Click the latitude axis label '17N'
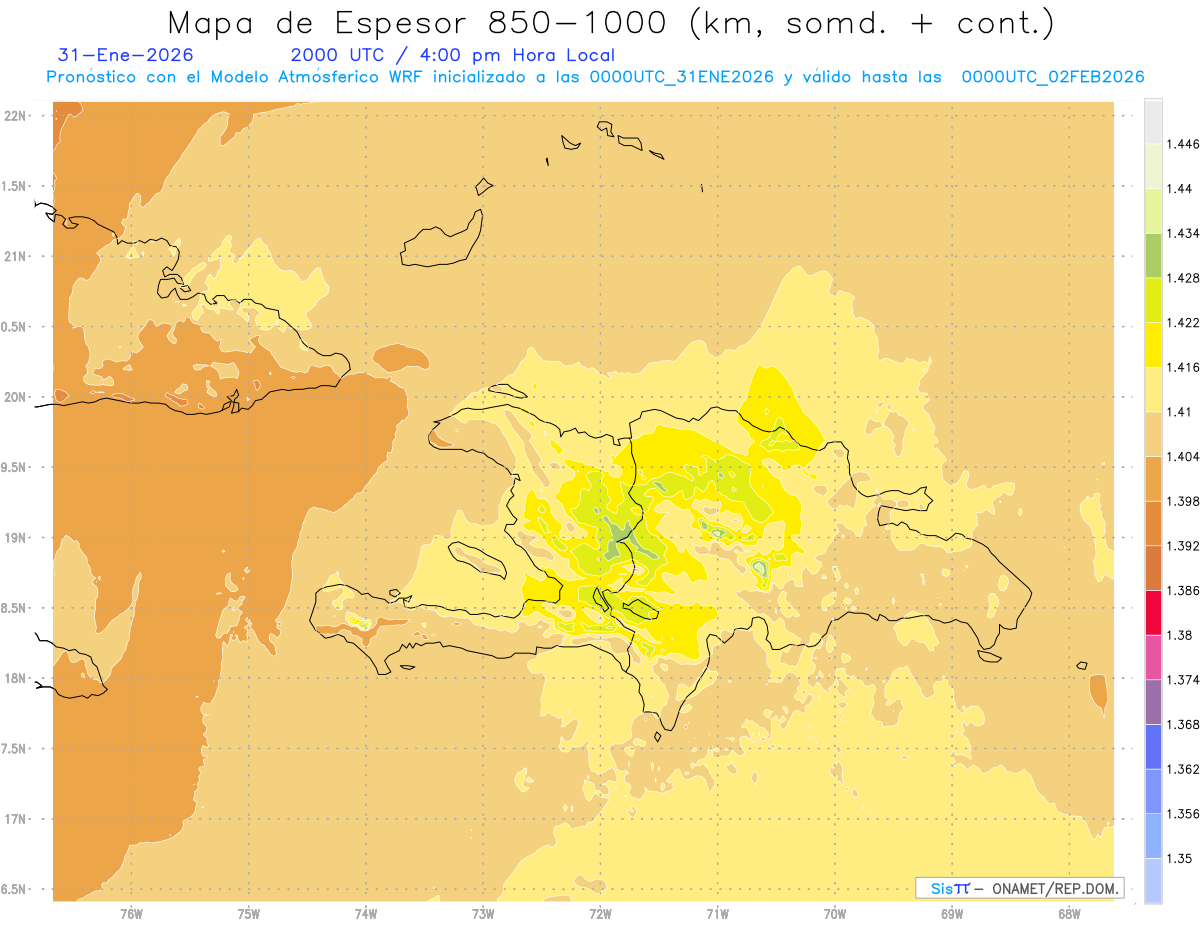1200x927 pixels. tap(17, 820)
